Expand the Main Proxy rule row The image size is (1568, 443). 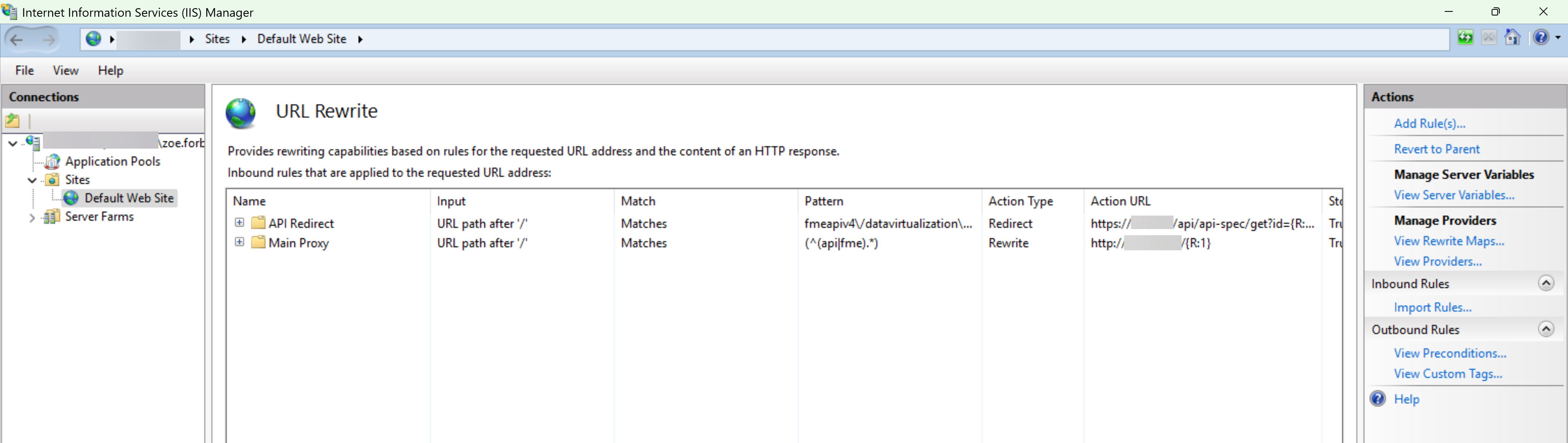coord(240,242)
